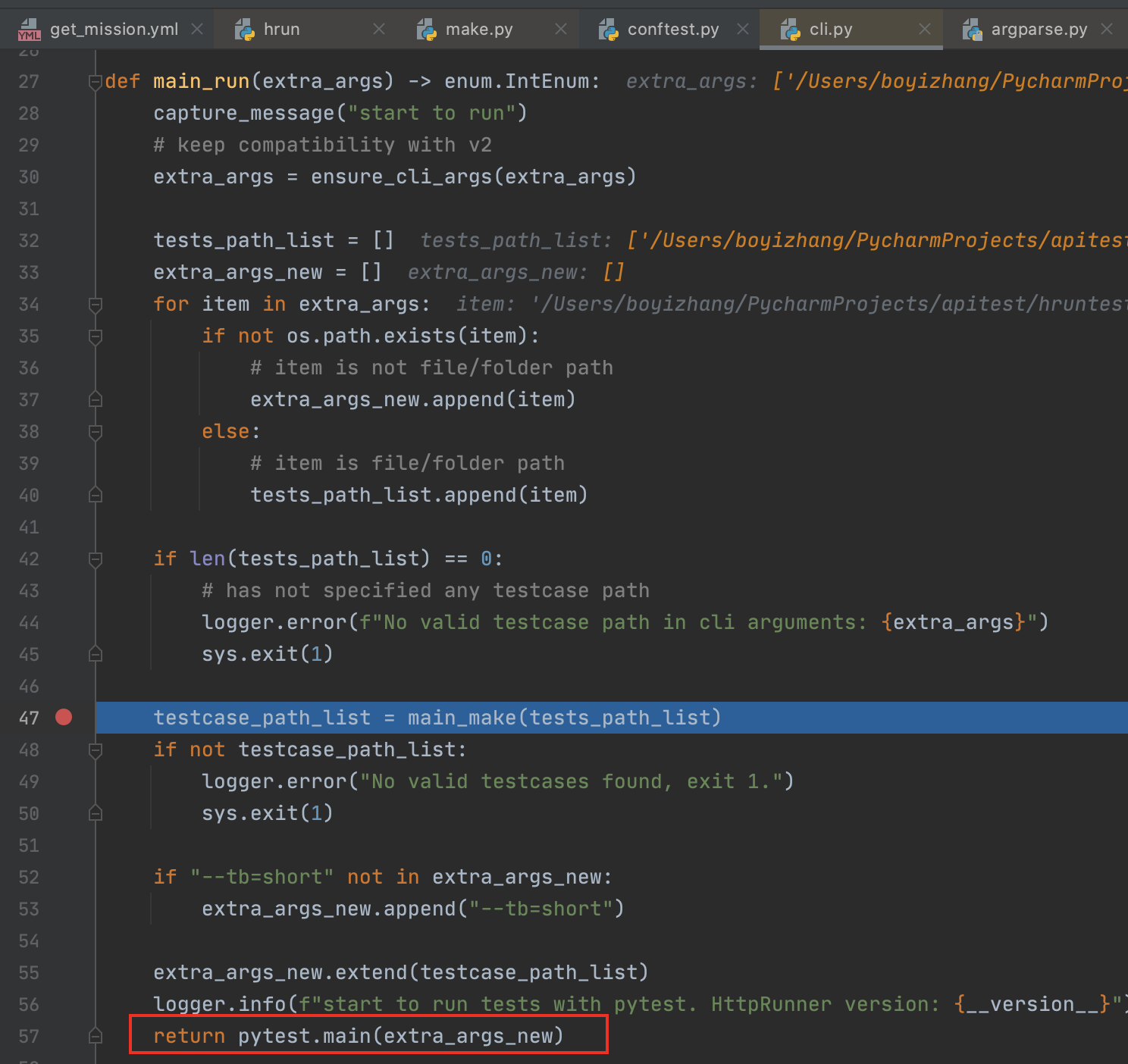Open the conftest.py tab
Image resolution: width=1128 pixels, height=1064 pixels.
669,30
